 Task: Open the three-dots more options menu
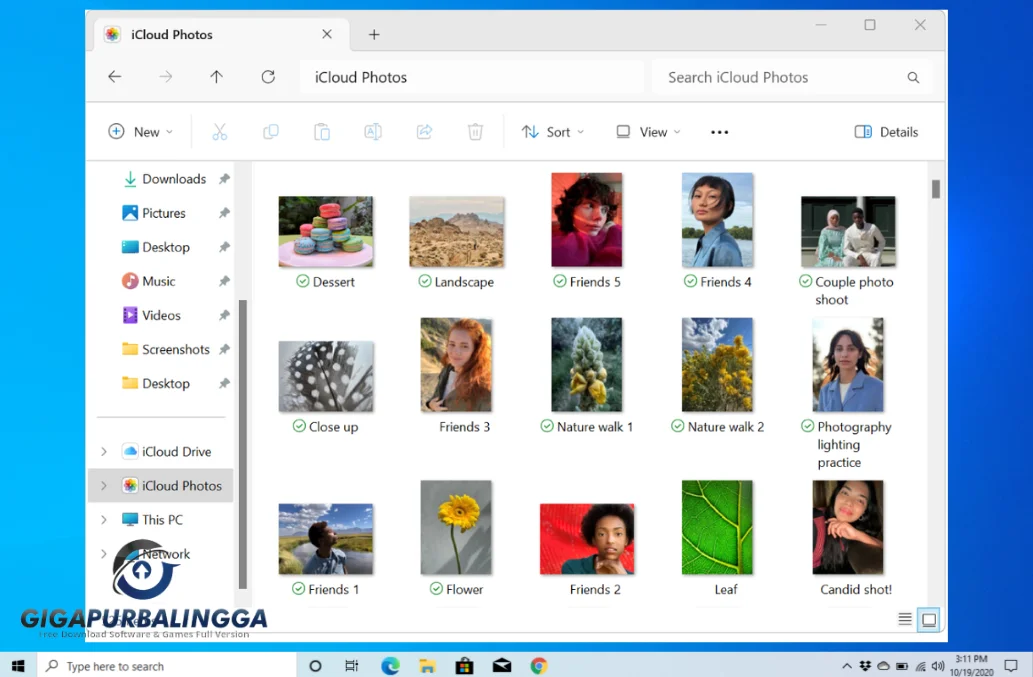(x=719, y=132)
